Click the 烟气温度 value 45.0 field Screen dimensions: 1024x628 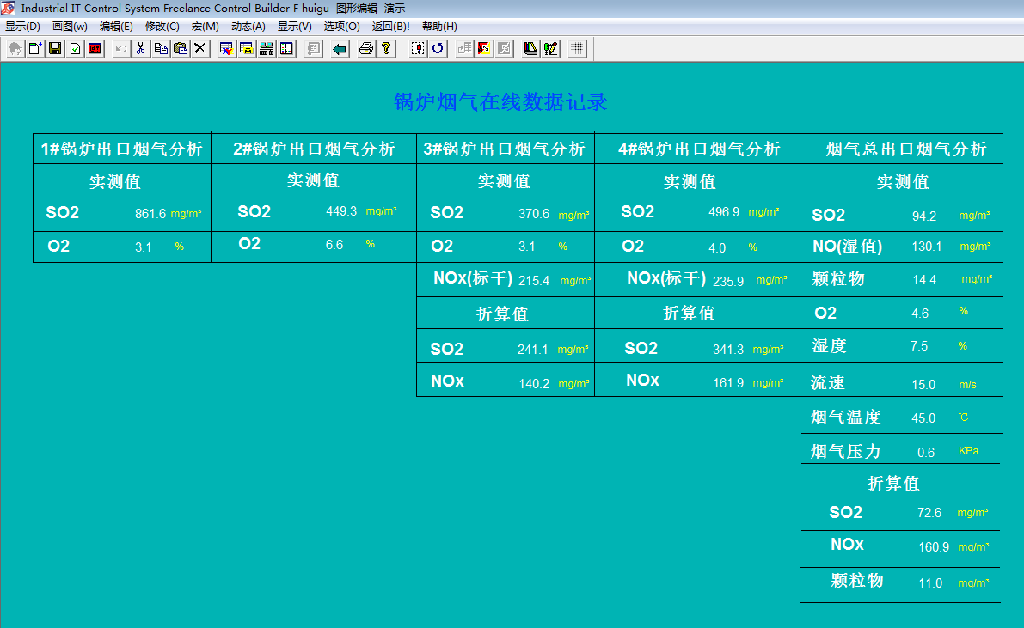tap(923, 418)
